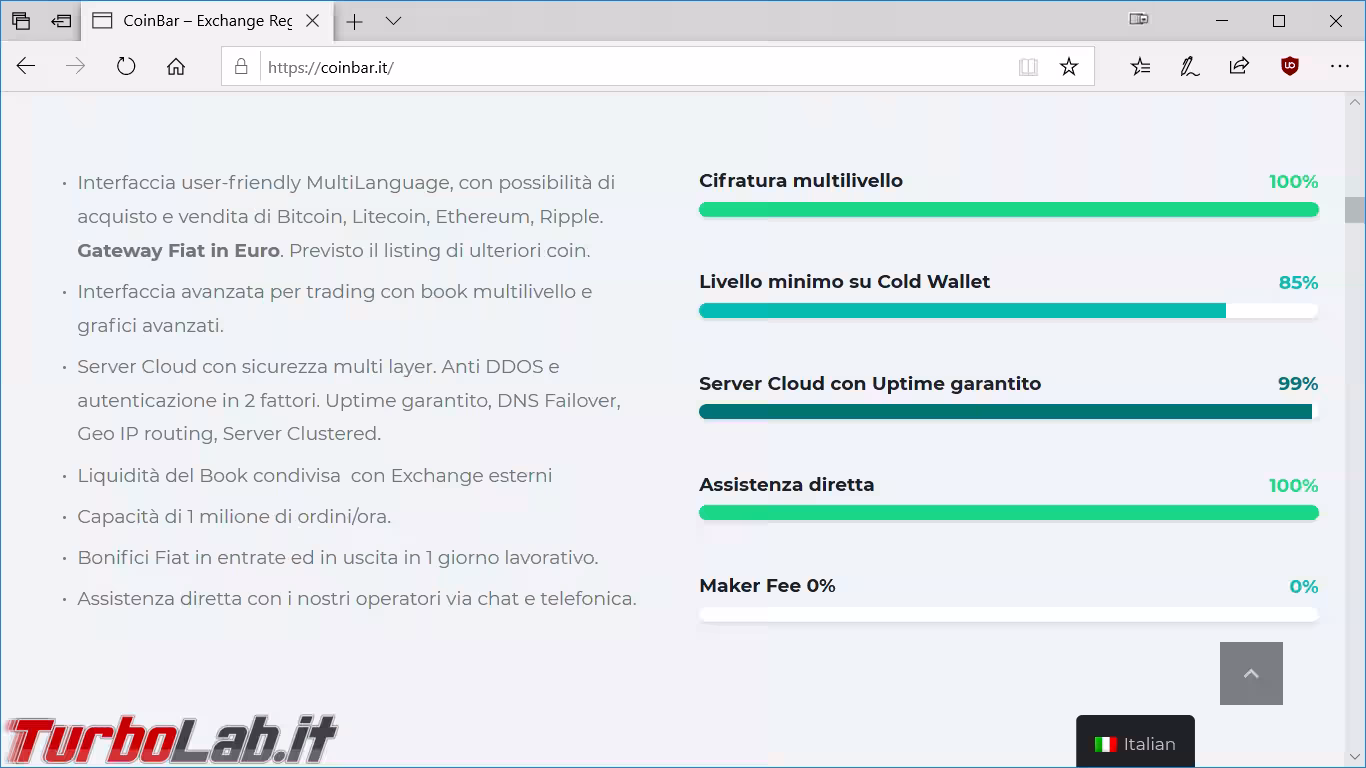
Task: Reload the coinbar.it page
Action: pos(126,67)
